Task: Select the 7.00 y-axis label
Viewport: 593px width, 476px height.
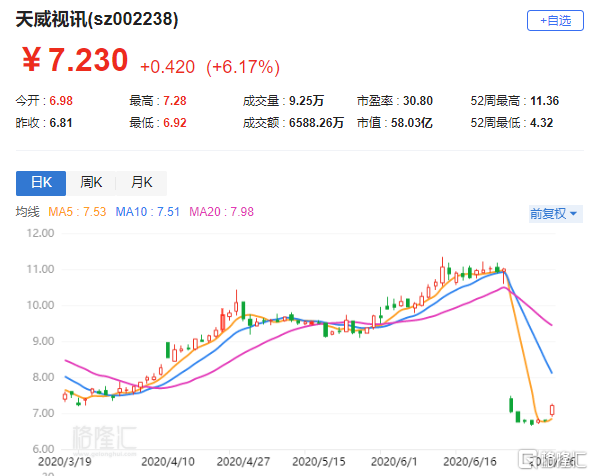Action: tap(43, 413)
